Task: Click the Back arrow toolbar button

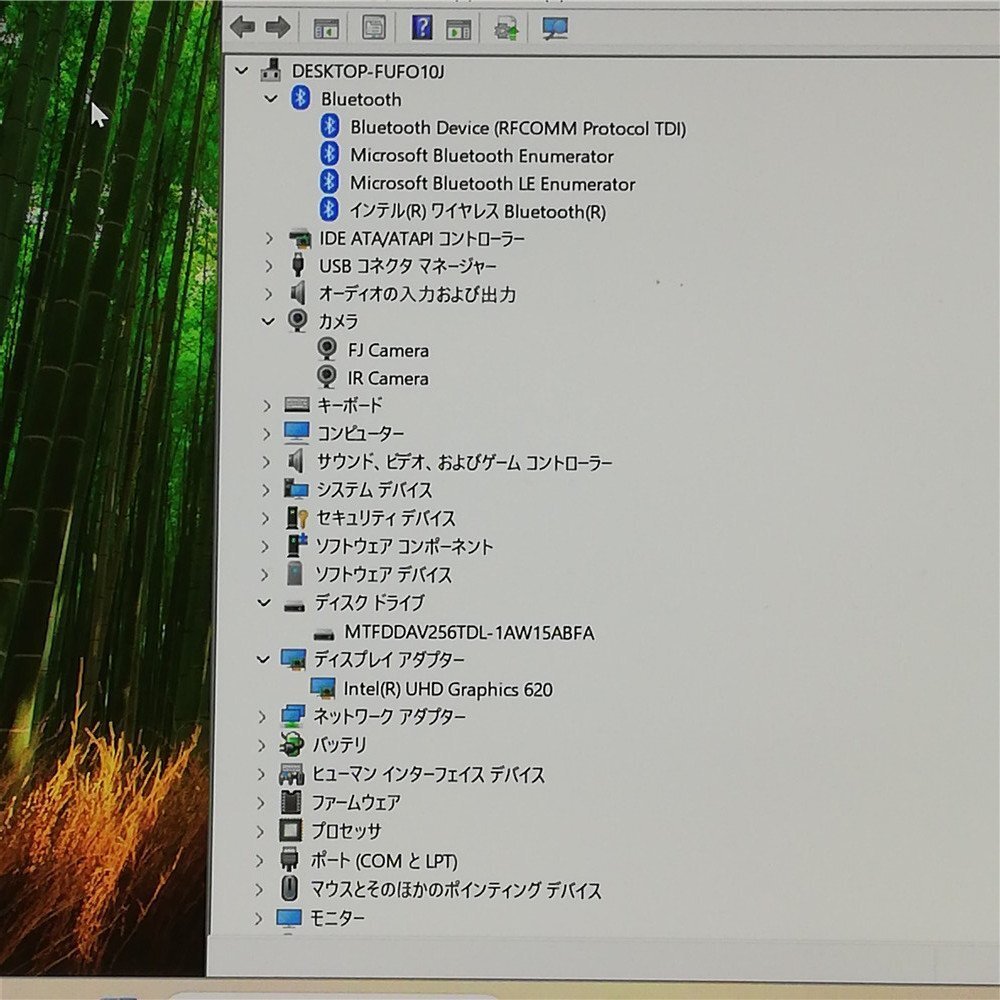Action: [x=242, y=27]
